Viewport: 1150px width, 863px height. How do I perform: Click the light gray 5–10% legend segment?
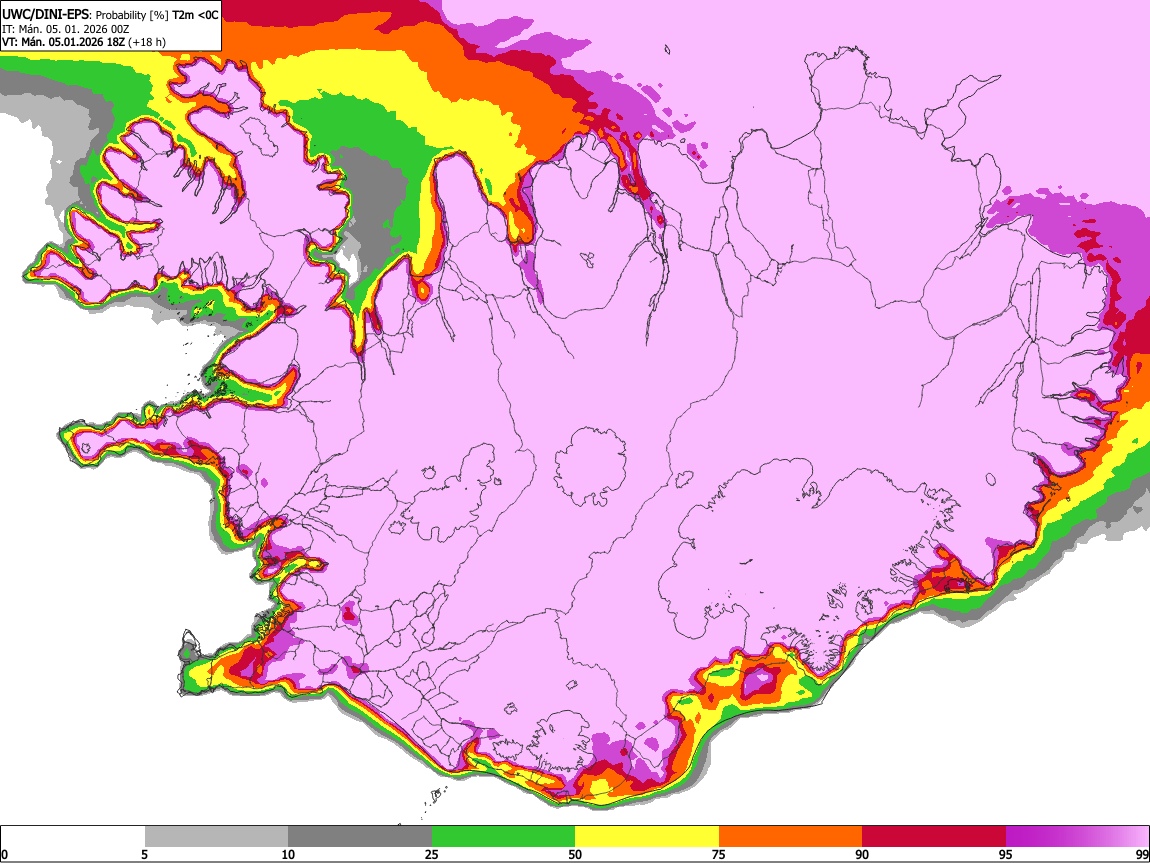coord(216,837)
